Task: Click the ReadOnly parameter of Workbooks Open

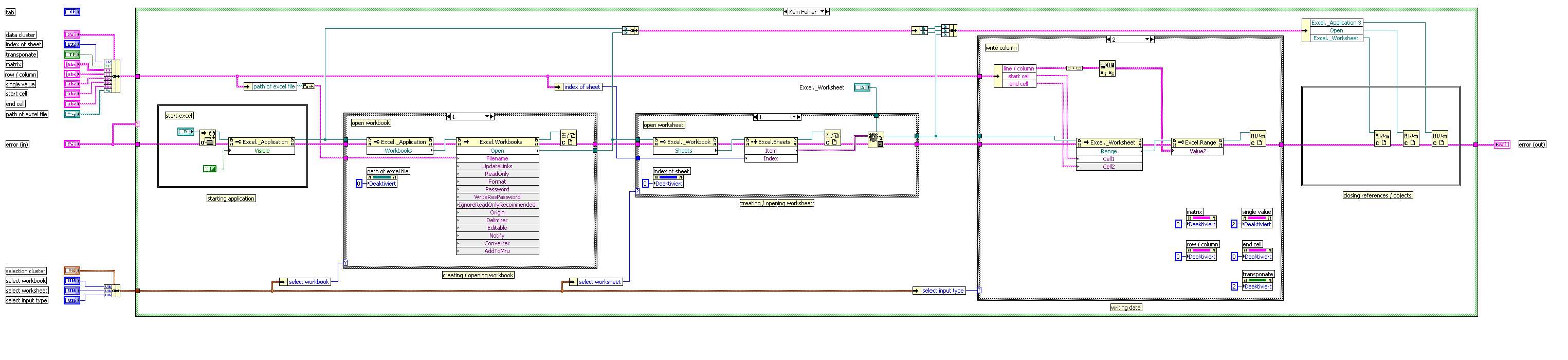Action: pos(497,174)
